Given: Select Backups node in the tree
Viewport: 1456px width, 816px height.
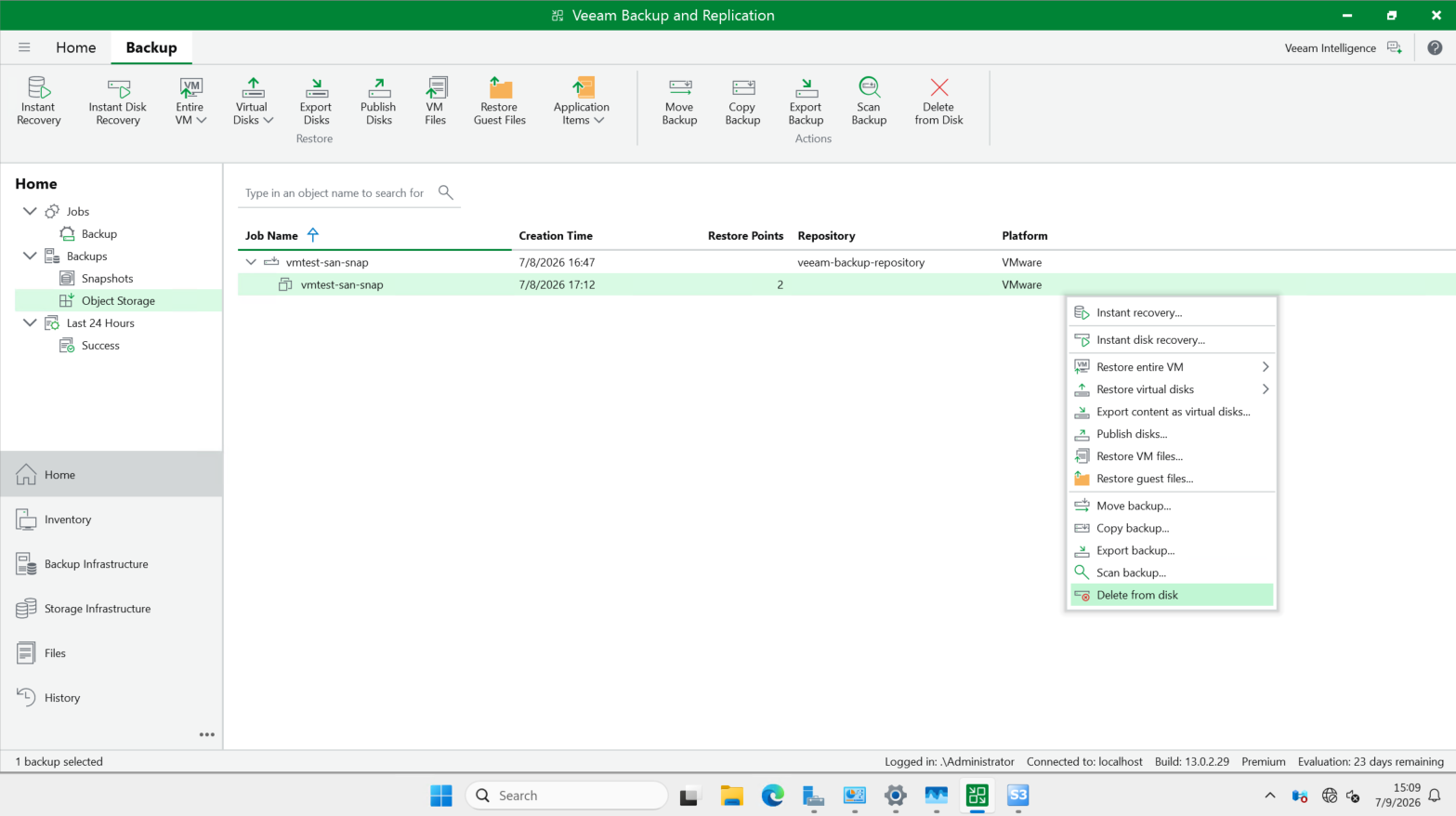Looking at the screenshot, I should click(x=86, y=257).
